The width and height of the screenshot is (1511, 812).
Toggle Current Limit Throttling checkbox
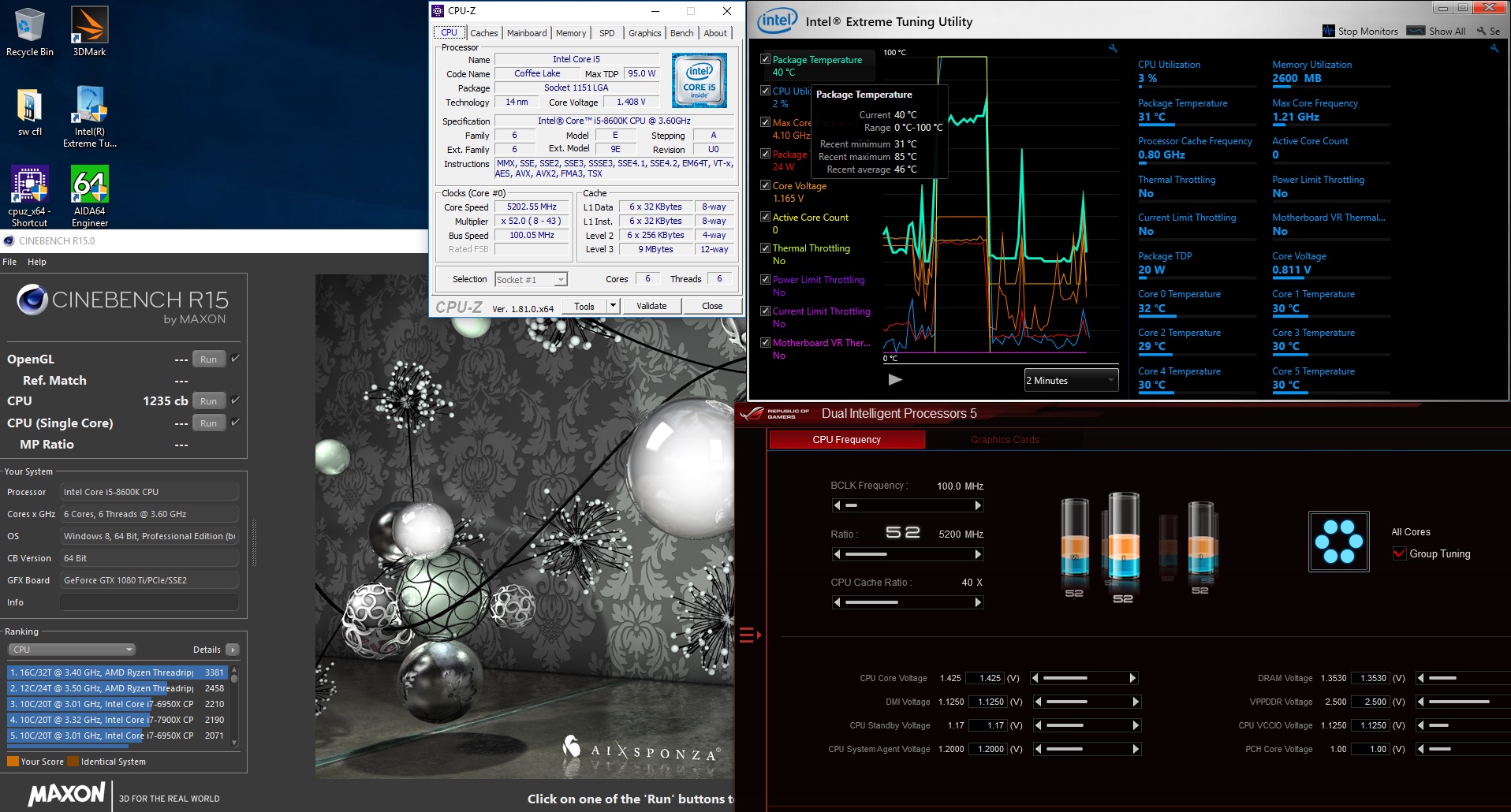[765, 311]
